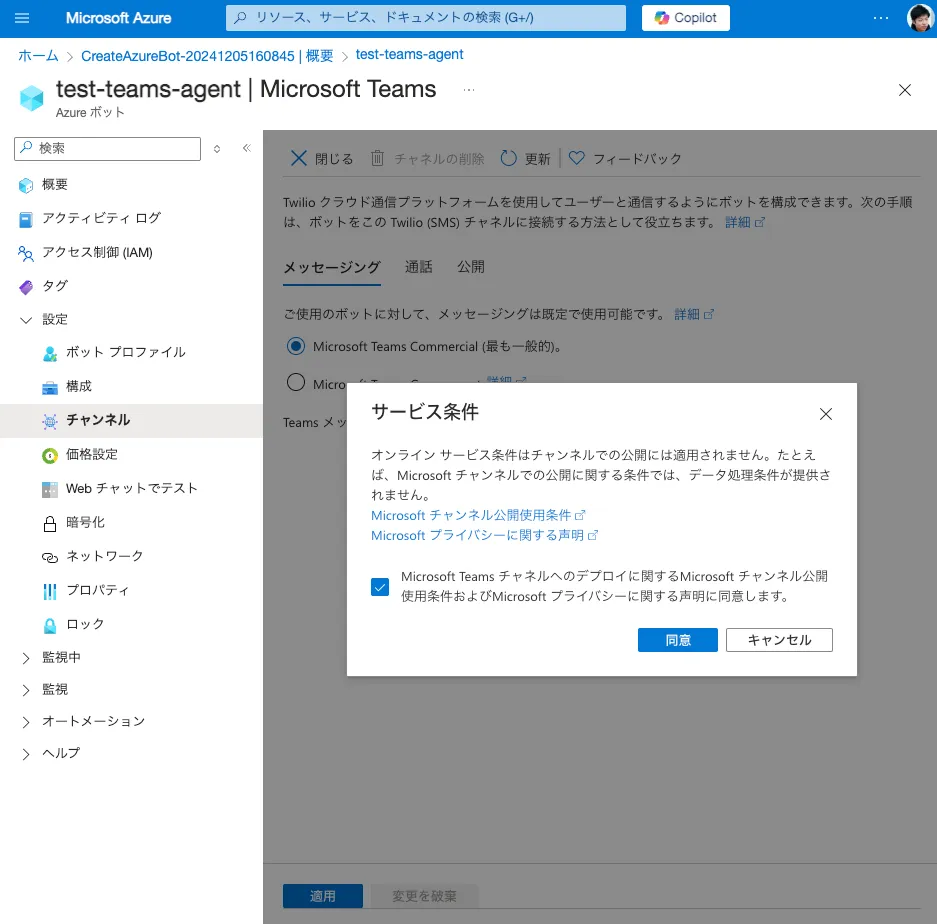Screen dimensions: 937x924
Task: Expand the ヘルプ section
Action: (x=26, y=754)
